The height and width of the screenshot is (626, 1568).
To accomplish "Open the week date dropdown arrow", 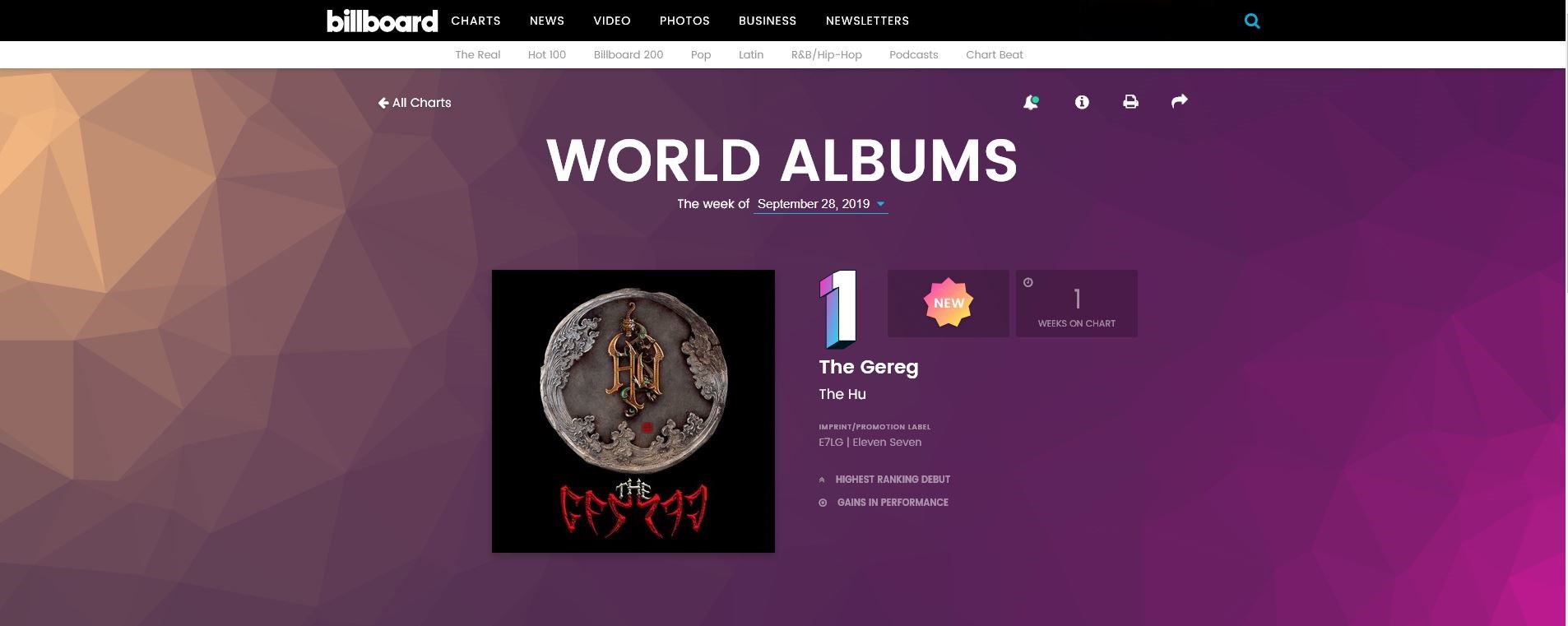I will point(880,204).
